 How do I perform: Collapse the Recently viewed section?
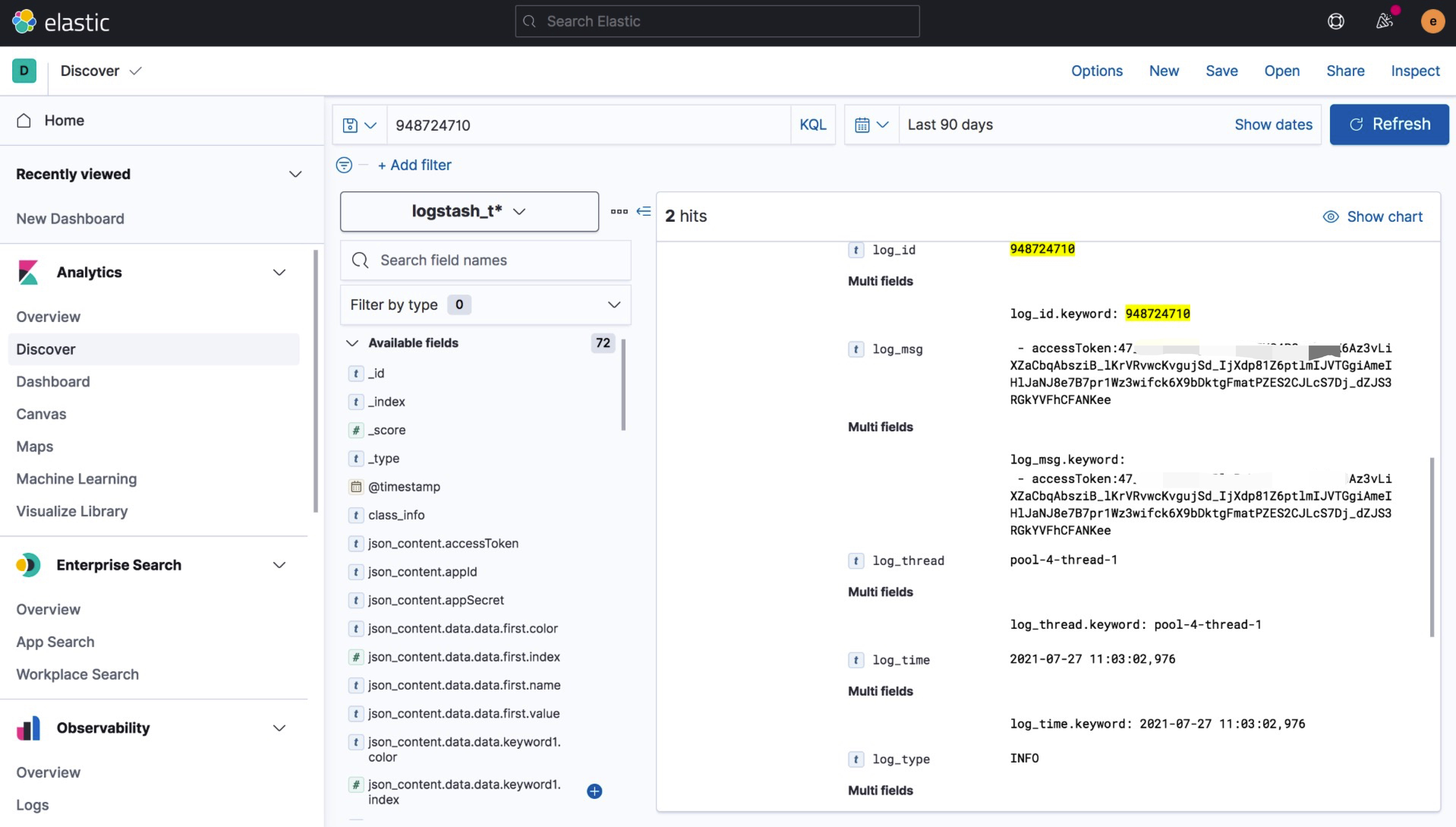[x=295, y=174]
